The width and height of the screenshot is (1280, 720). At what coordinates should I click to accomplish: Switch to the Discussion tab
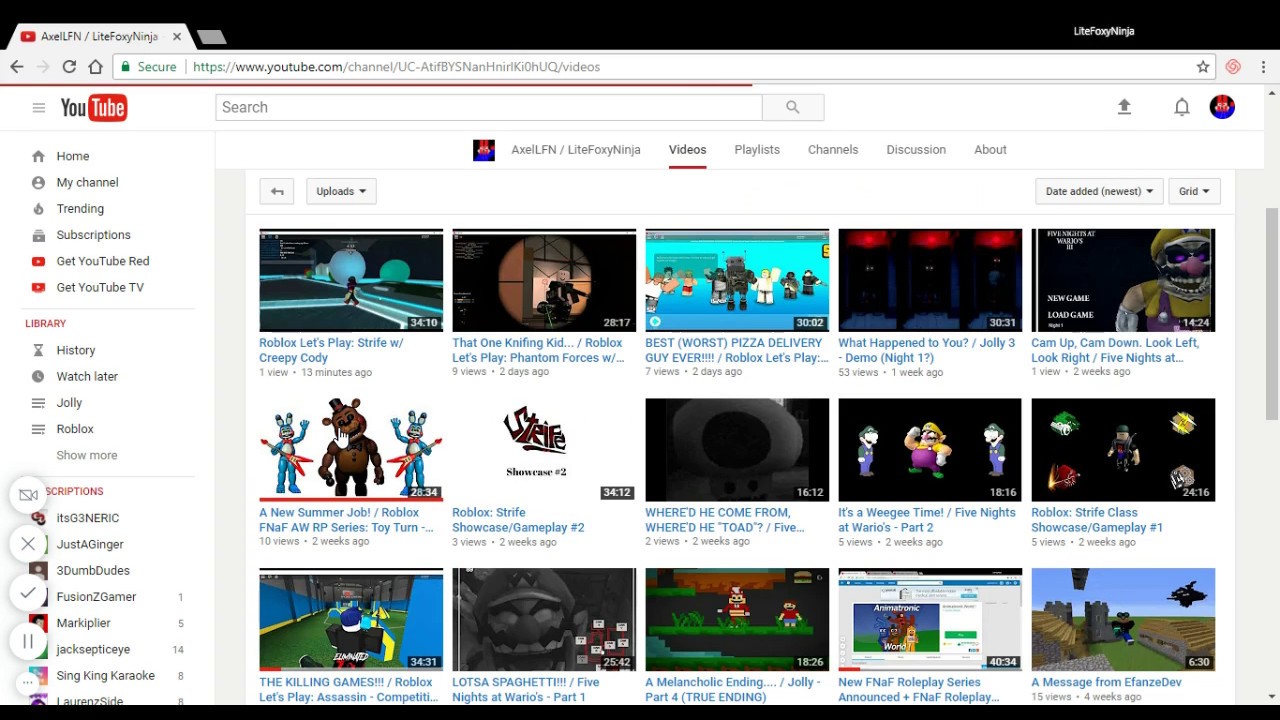click(x=916, y=150)
